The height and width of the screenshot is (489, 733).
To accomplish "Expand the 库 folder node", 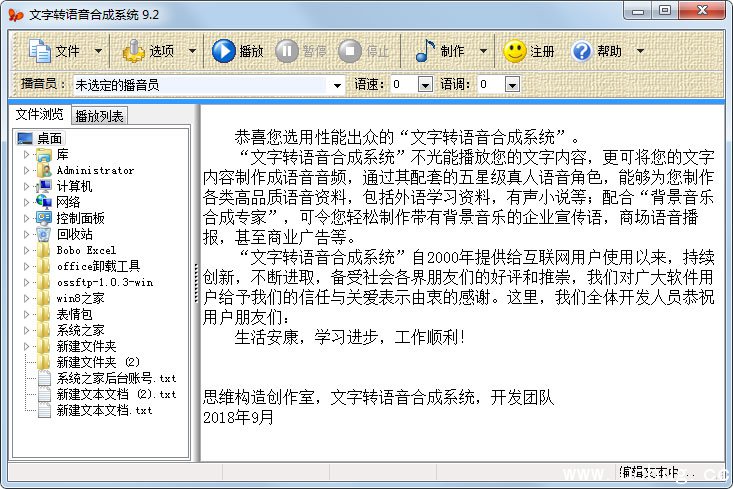I will (x=27, y=154).
